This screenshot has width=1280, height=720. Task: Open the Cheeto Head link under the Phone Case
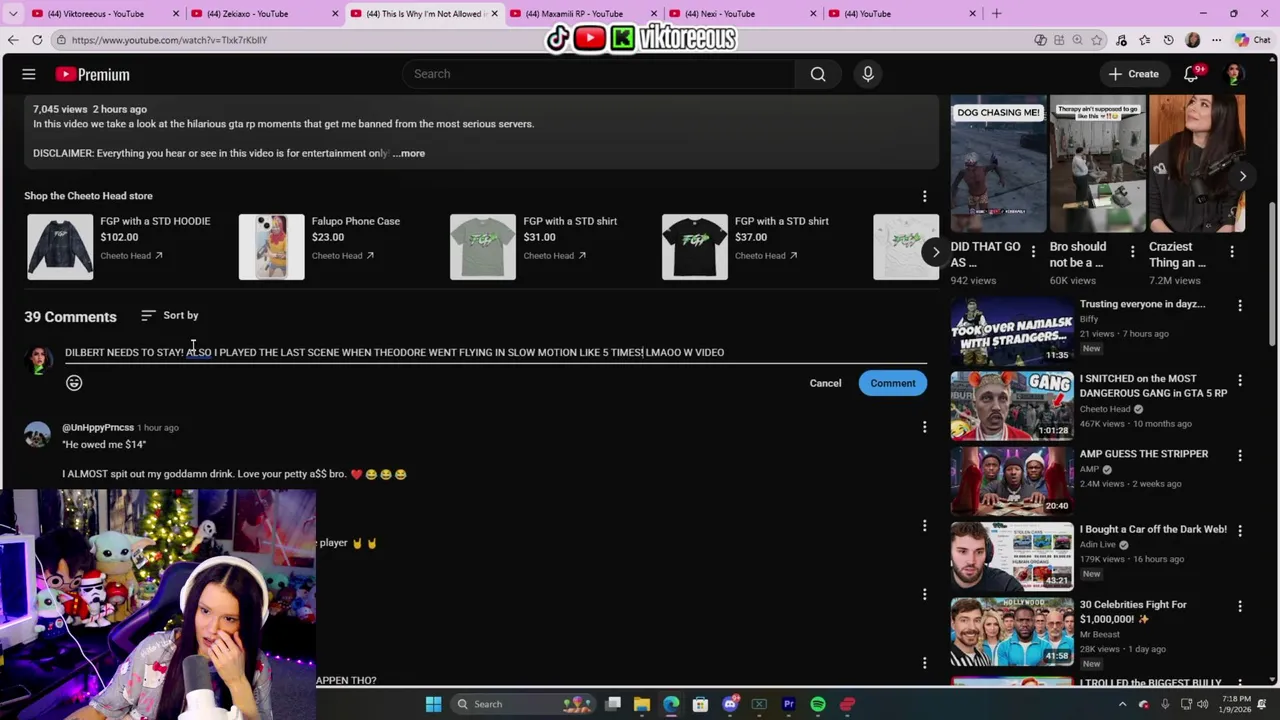[342, 256]
